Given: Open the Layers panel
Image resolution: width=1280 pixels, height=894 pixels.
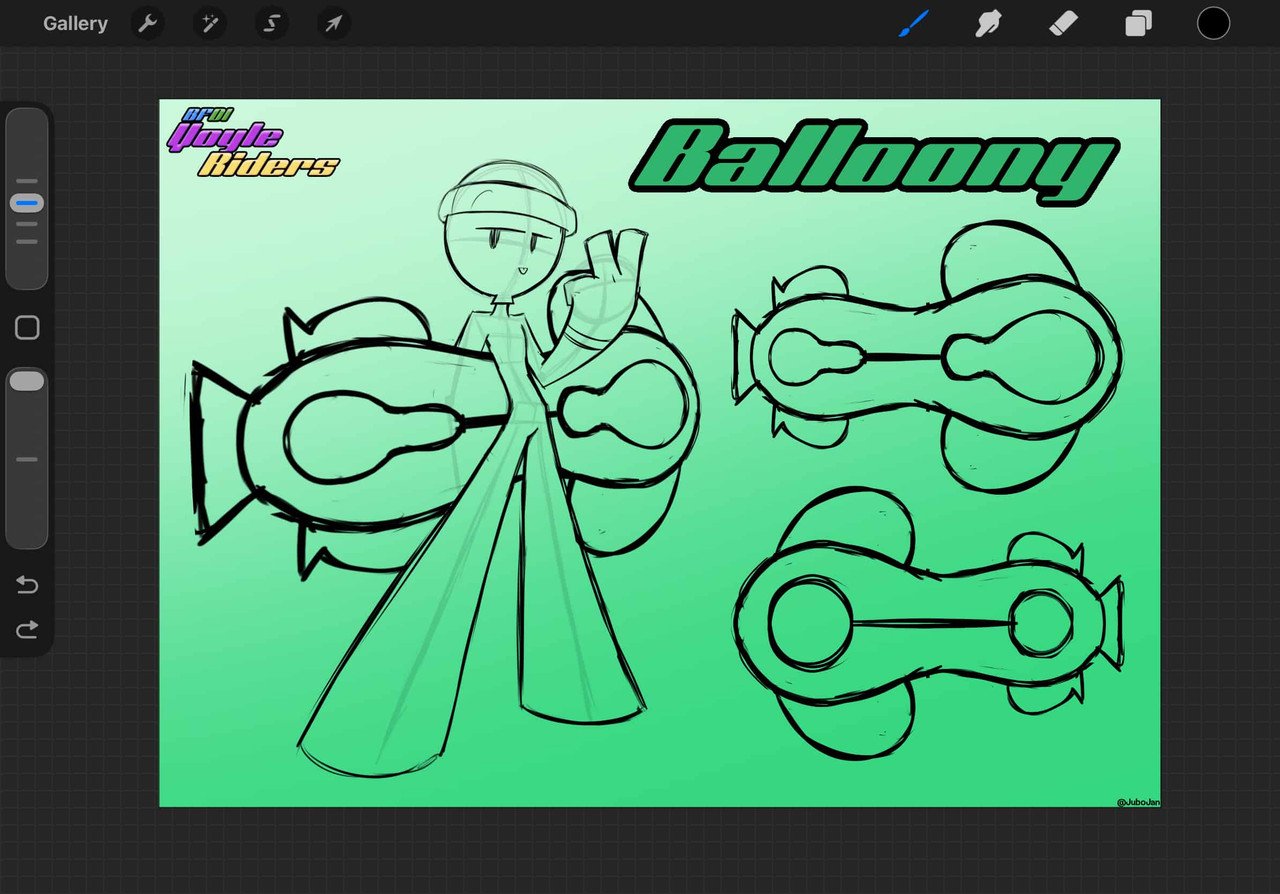Looking at the screenshot, I should click(x=1139, y=23).
